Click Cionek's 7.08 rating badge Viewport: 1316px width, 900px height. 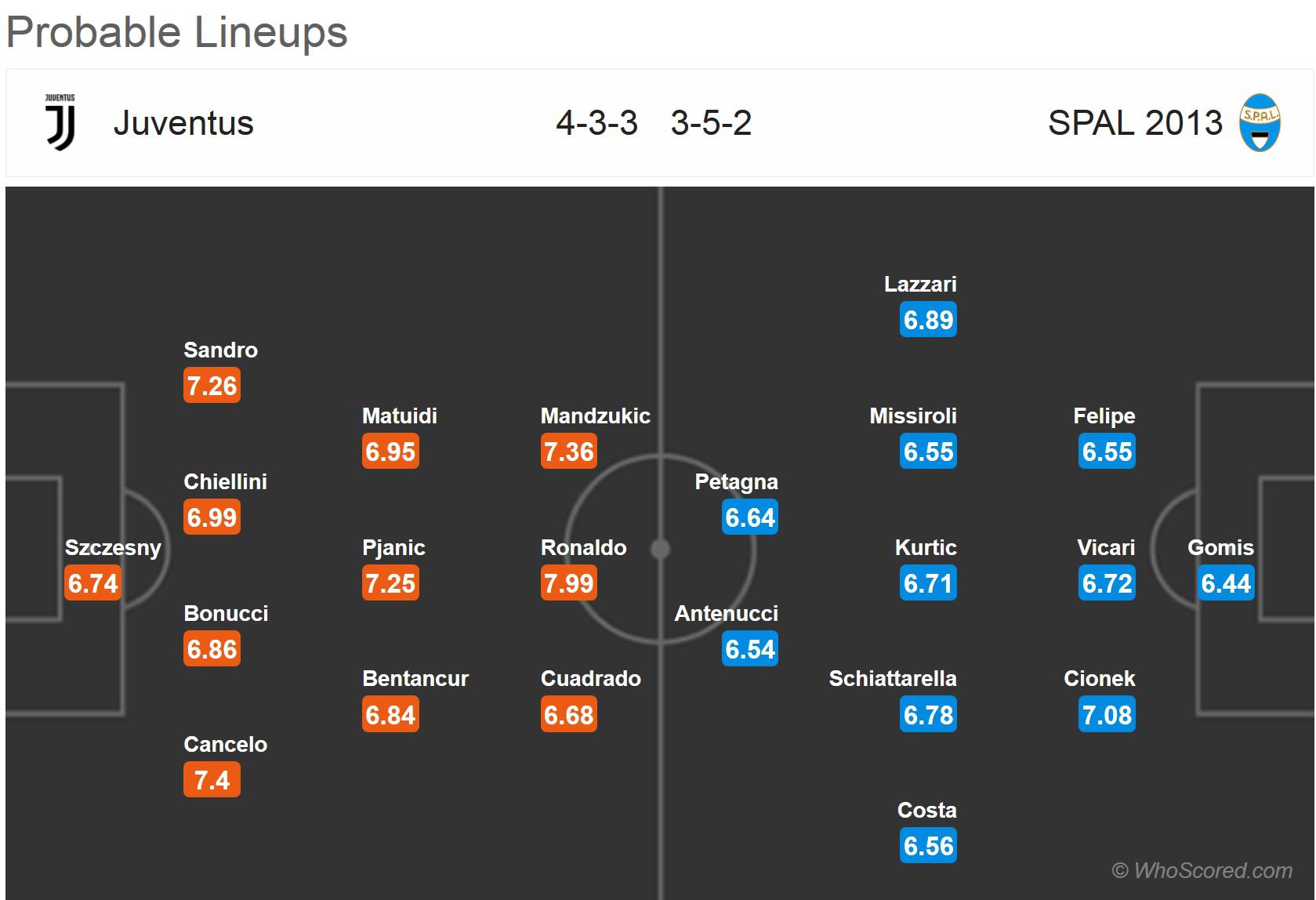click(x=1107, y=715)
